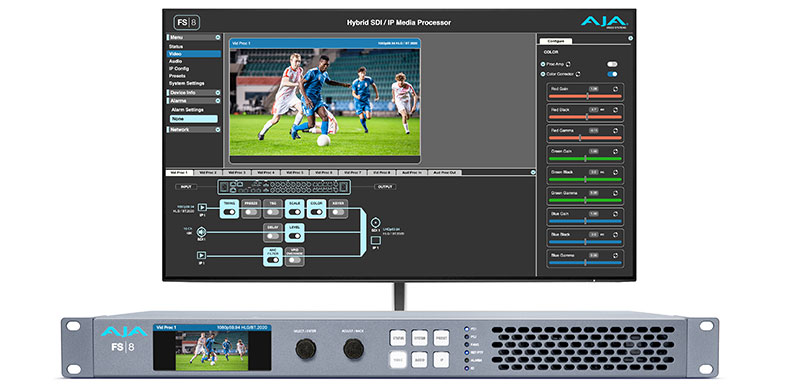Click the reset icon next to Proc Amp
Image resolution: width=800 pixels, height=387 pixels.
[x=568, y=64]
